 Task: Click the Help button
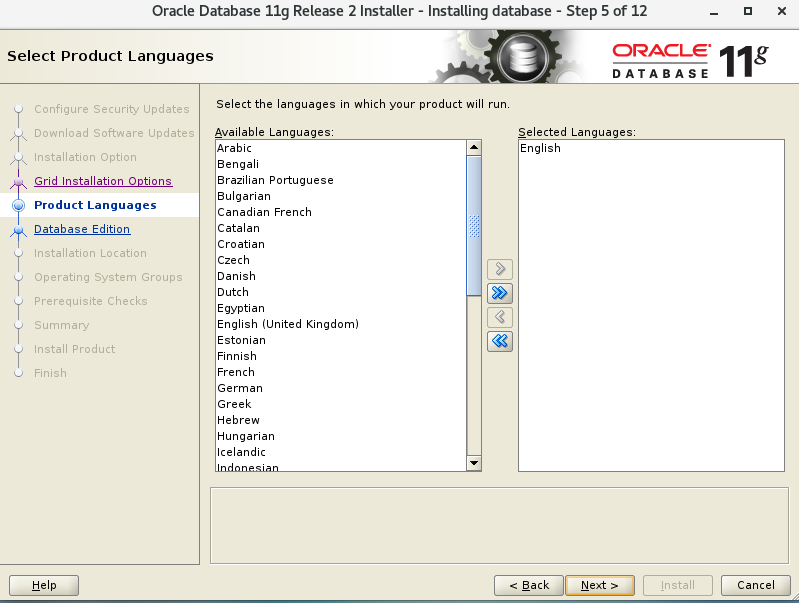[x=44, y=585]
